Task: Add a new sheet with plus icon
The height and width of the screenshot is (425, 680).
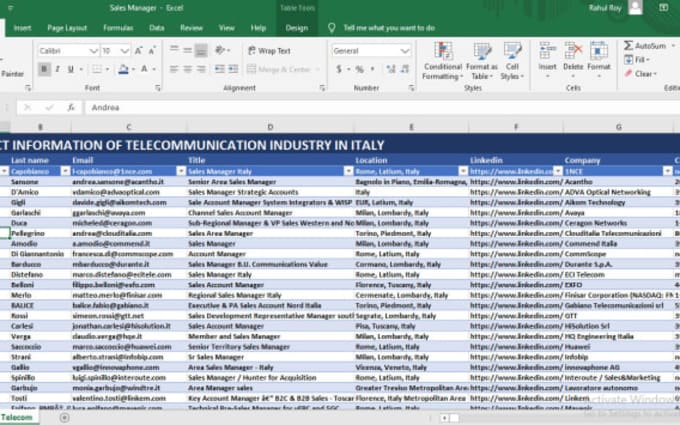Action: 65,418
